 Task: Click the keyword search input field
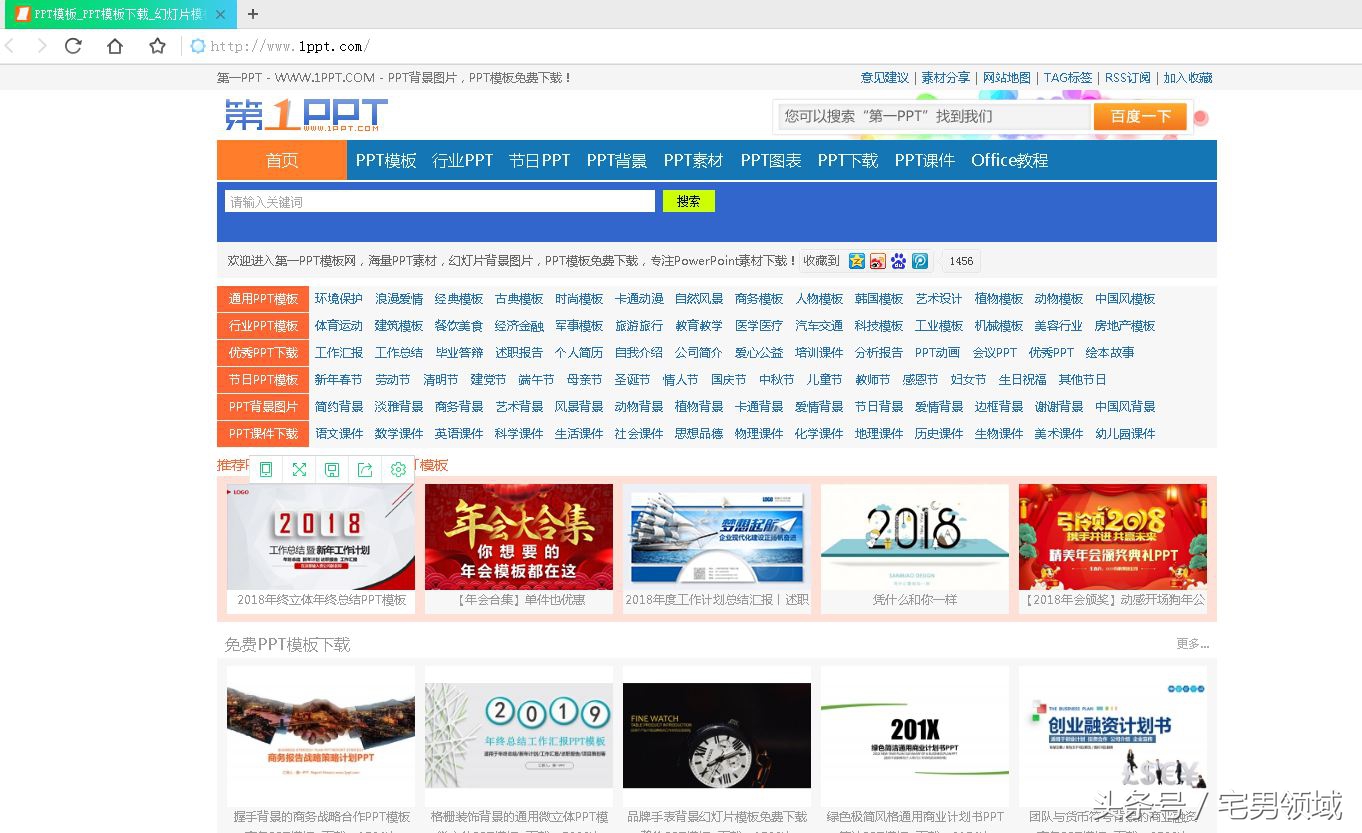pos(440,200)
